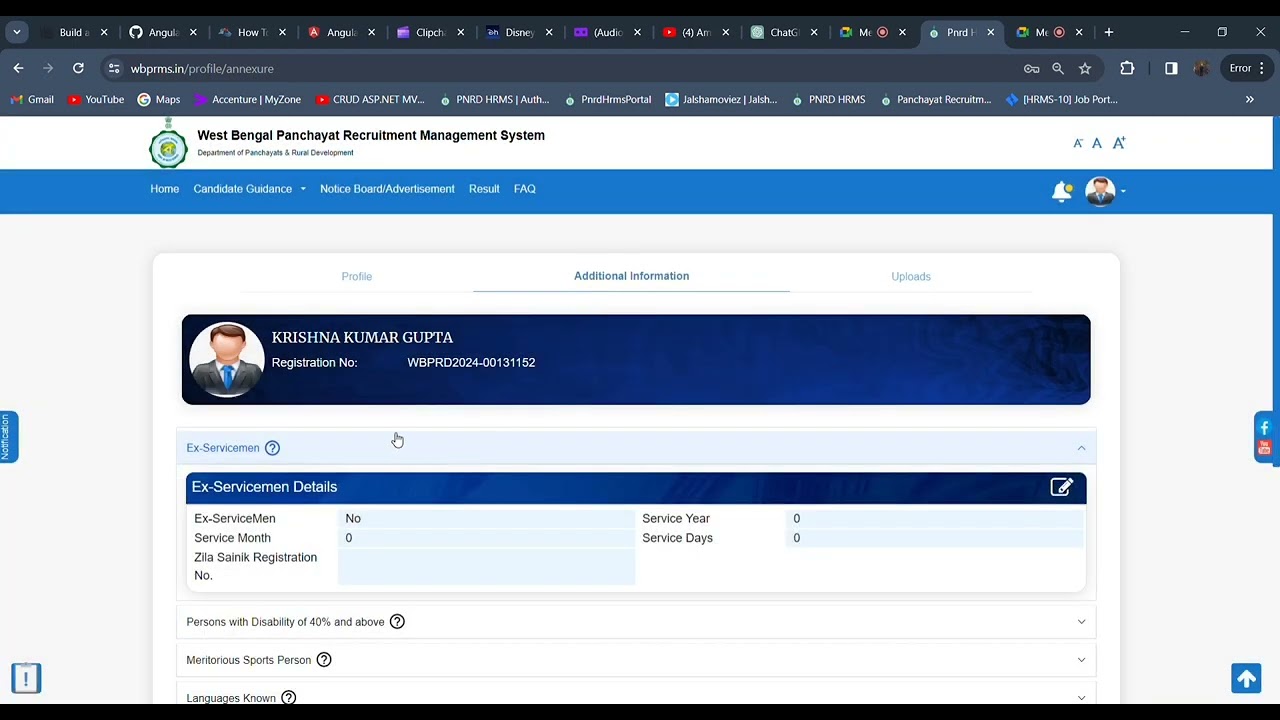The width and height of the screenshot is (1280, 720).
Task: Click the password key icon in address bar
Action: pos(1031,68)
